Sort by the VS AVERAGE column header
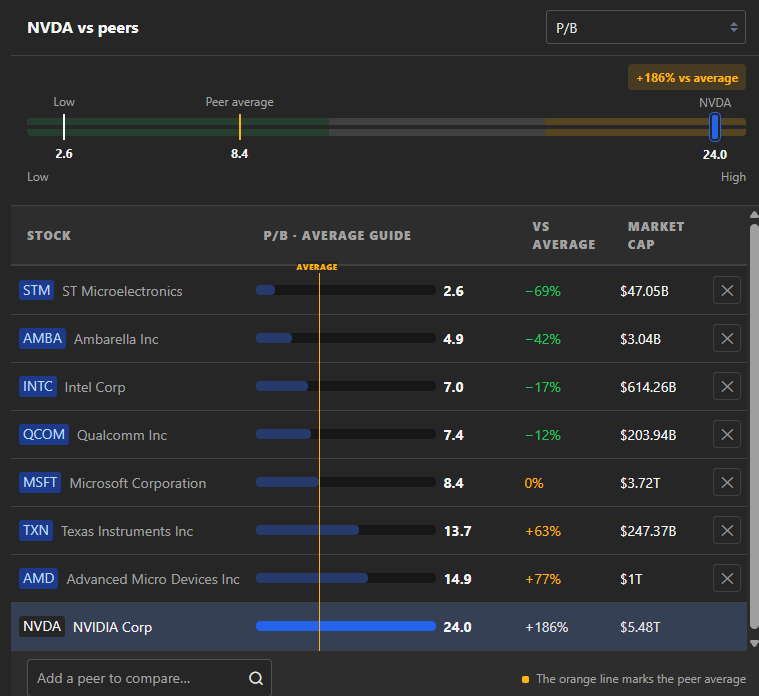This screenshot has width=759, height=696. pyautogui.click(x=564, y=236)
